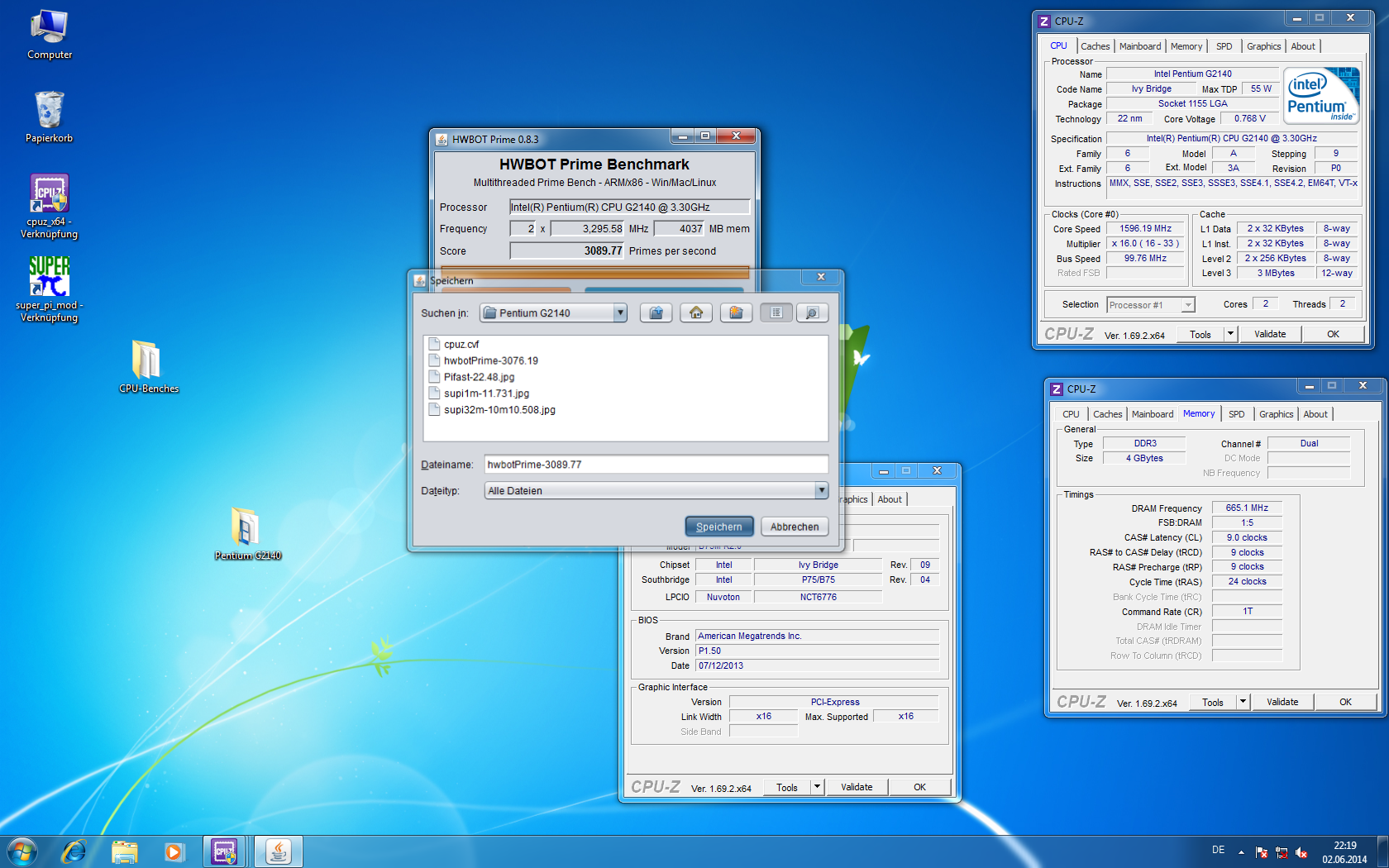Switch to Mainboard tab in top CPU-Z
This screenshot has width=1389, height=868.
[x=1140, y=46]
